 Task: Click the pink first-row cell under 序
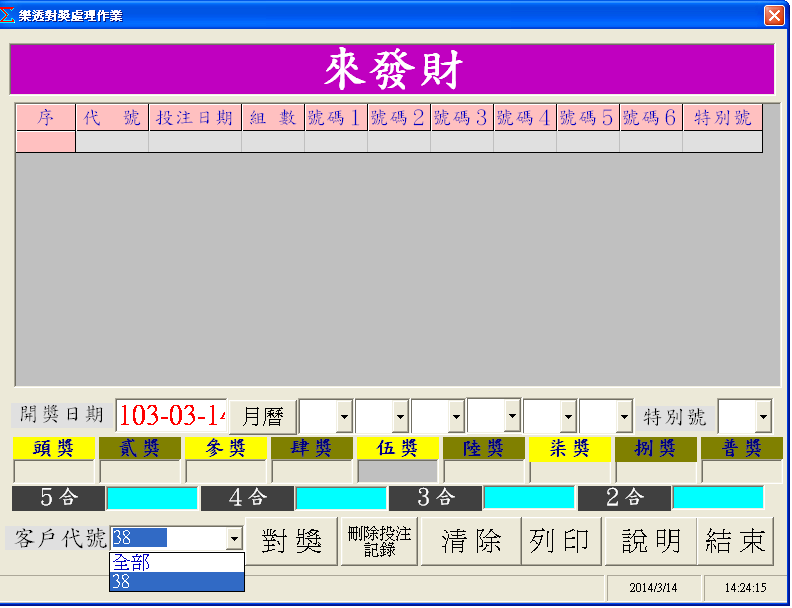45,142
